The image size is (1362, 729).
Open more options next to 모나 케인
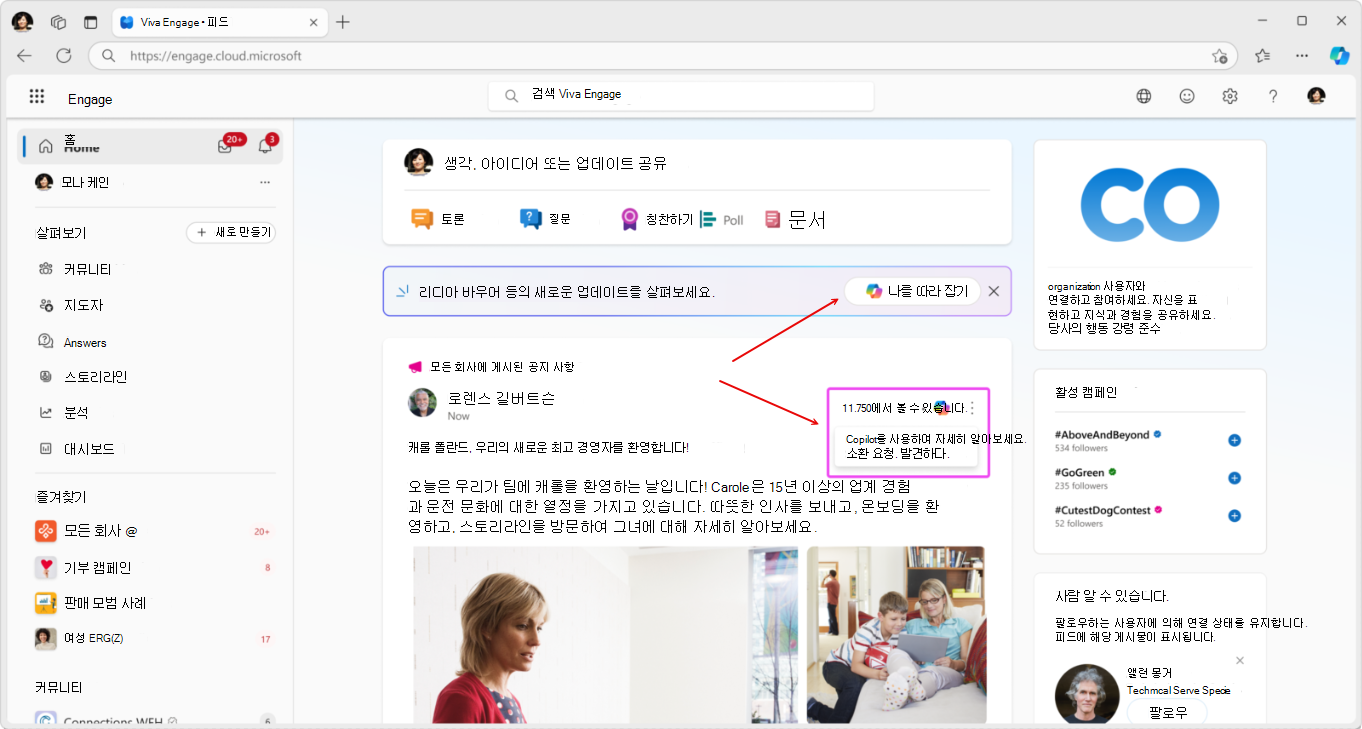coord(265,182)
